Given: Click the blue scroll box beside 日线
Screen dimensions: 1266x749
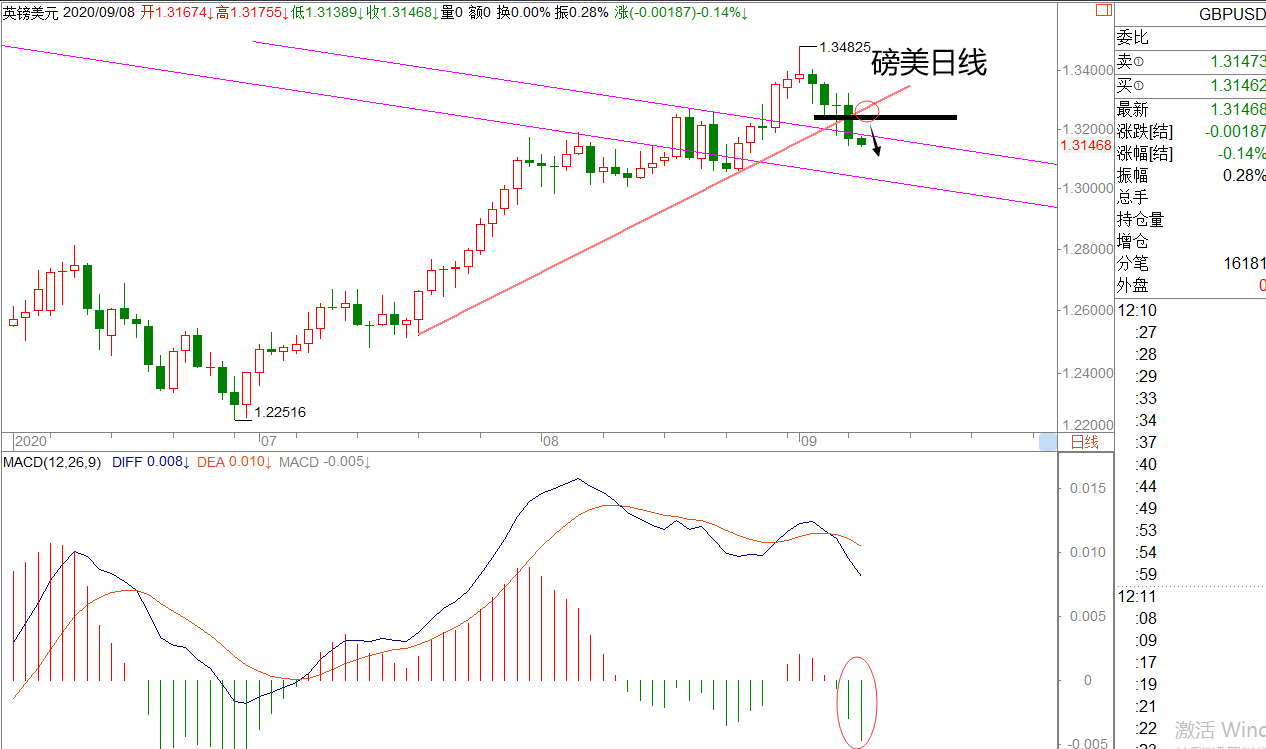Looking at the screenshot, I should coord(1047,442).
